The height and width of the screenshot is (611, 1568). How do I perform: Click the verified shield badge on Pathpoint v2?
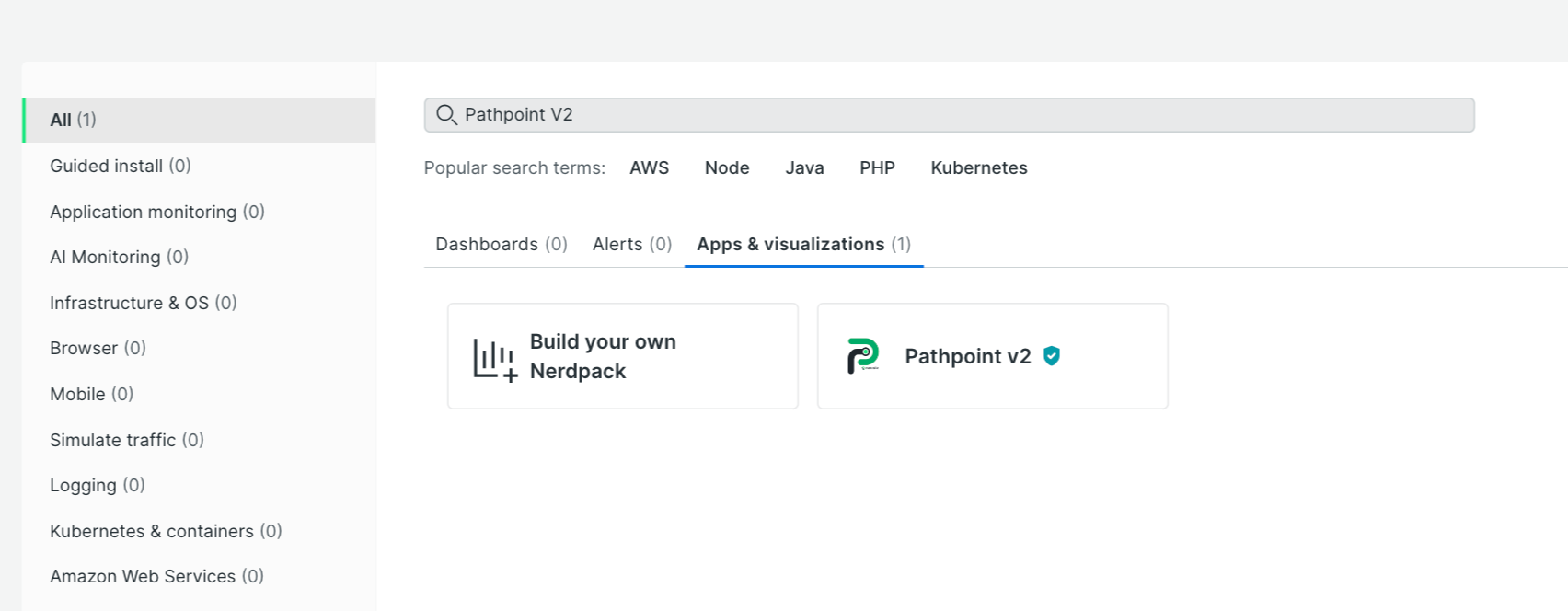[1052, 356]
